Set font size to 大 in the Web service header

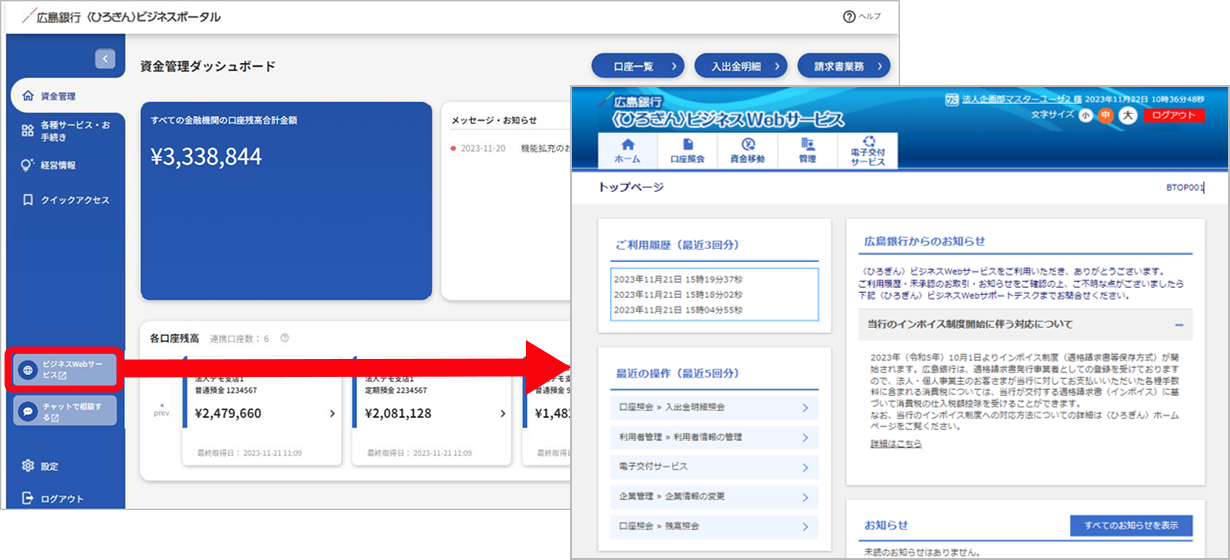(x=1128, y=115)
